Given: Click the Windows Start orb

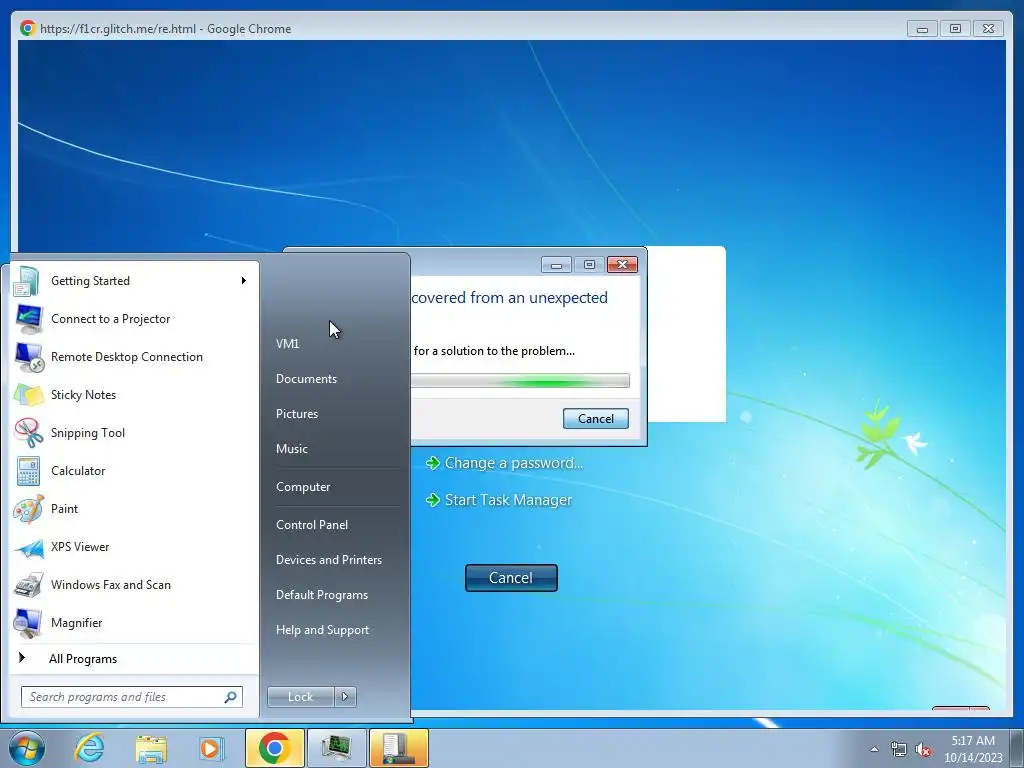Looking at the screenshot, I should pos(27,748).
